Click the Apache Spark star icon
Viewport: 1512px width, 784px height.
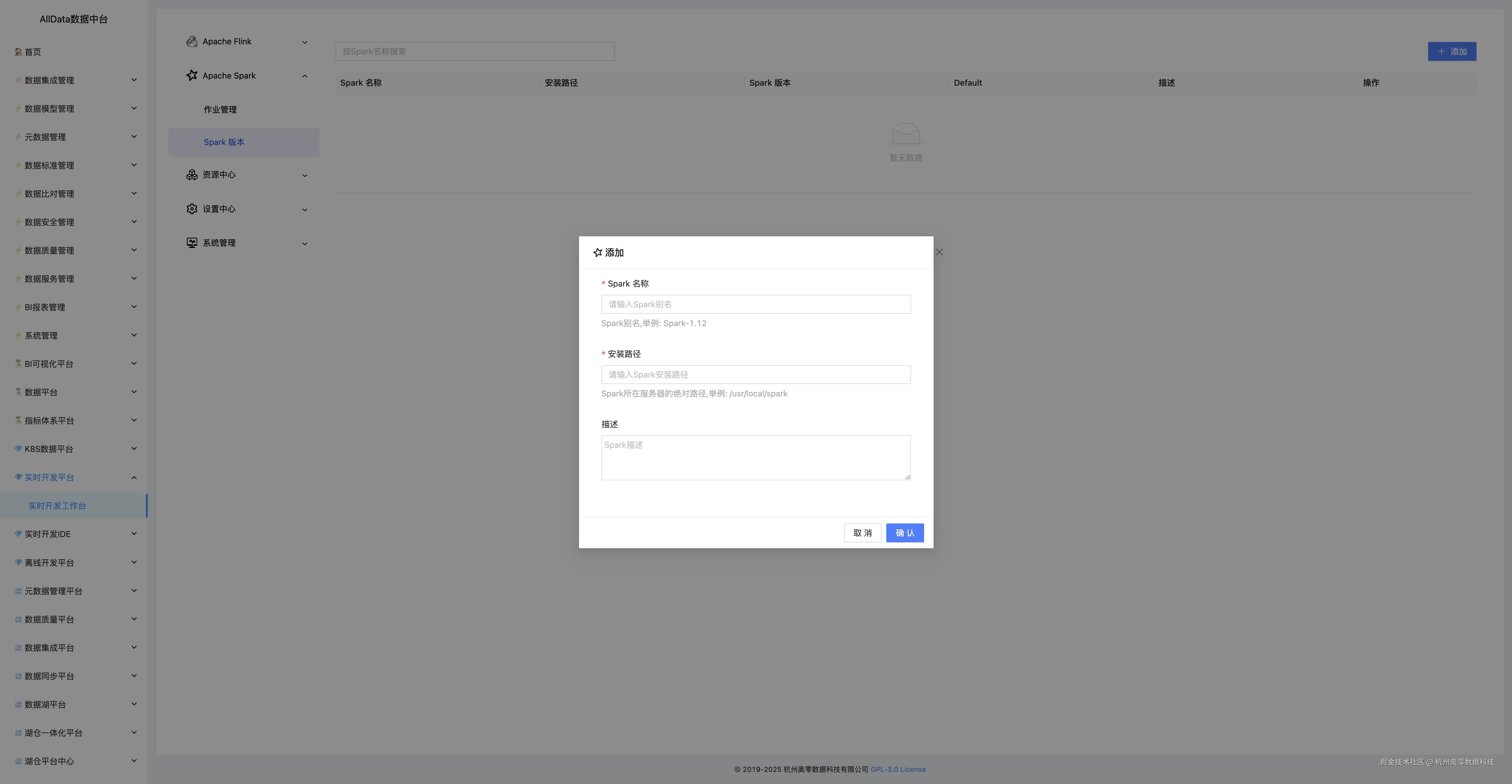click(191, 75)
